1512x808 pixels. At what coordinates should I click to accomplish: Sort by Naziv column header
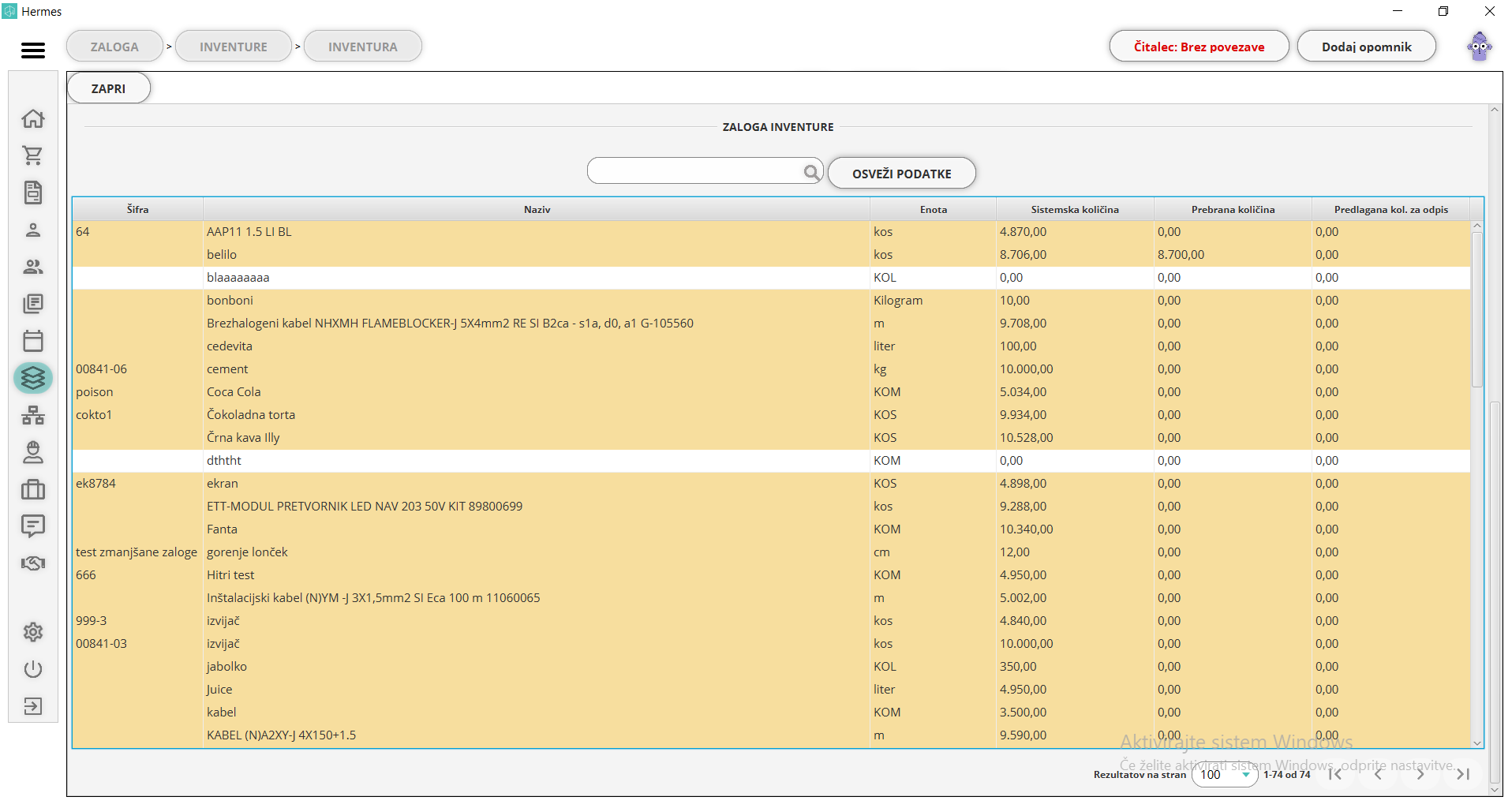[x=537, y=209]
